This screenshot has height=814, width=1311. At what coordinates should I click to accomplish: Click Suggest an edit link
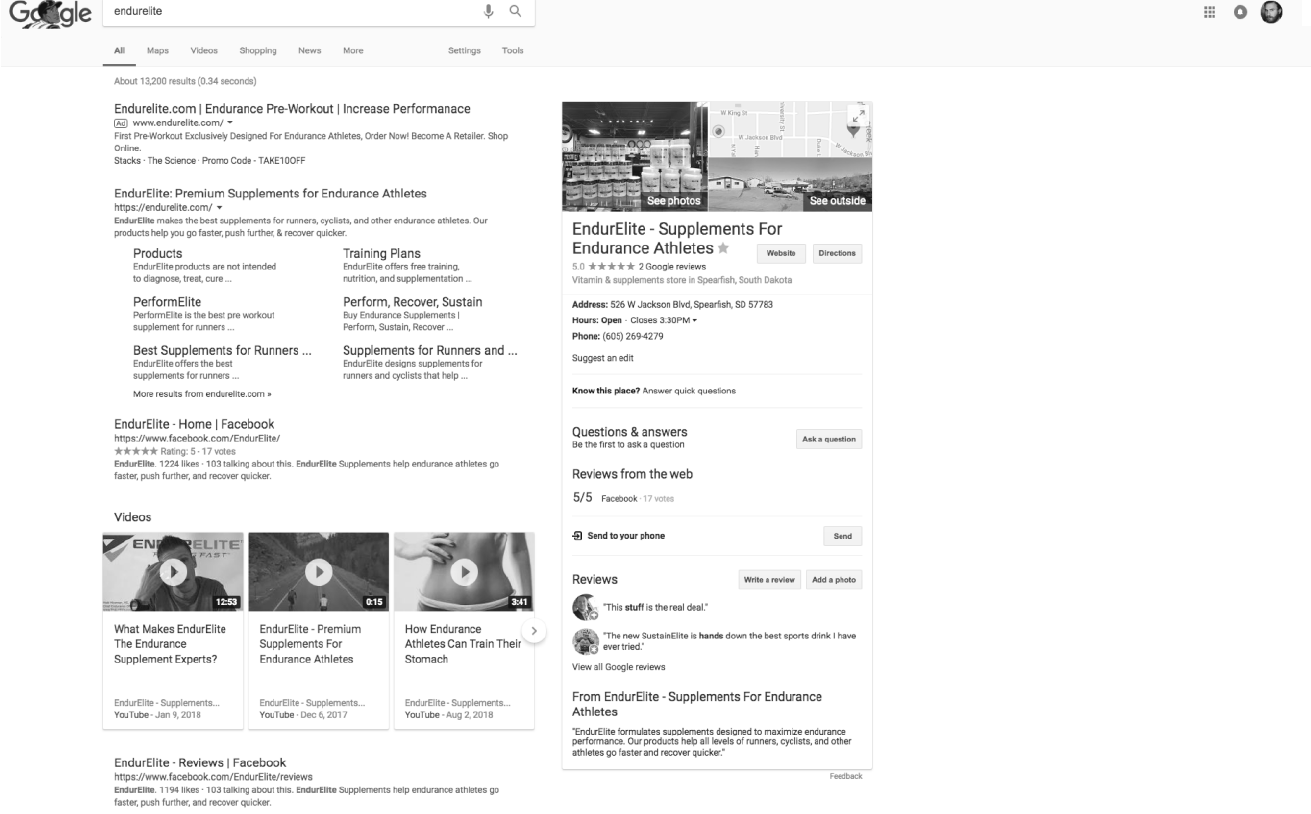(x=603, y=358)
